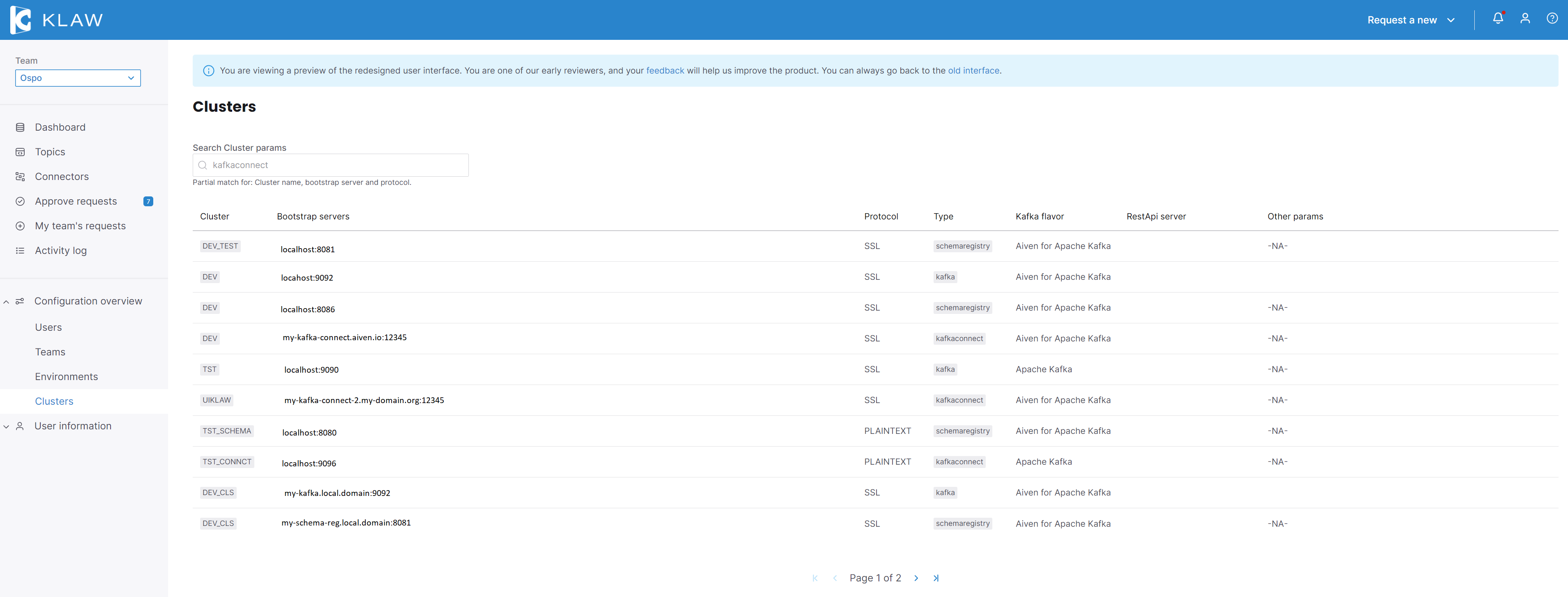1568x597 pixels.
Task: Open the feedback link
Action: click(665, 71)
